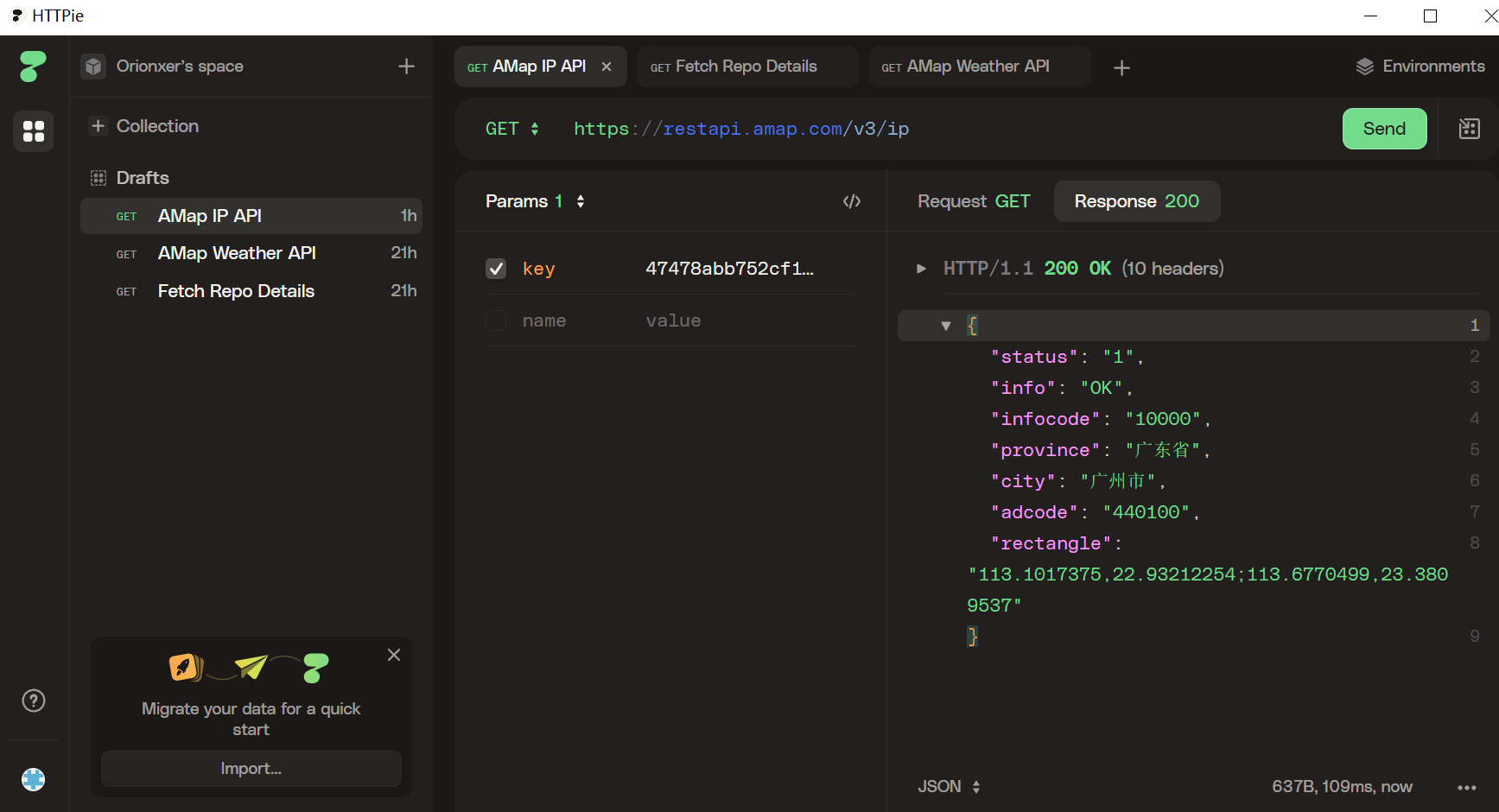
Task: Click Orionxer's space name
Action: (180, 67)
